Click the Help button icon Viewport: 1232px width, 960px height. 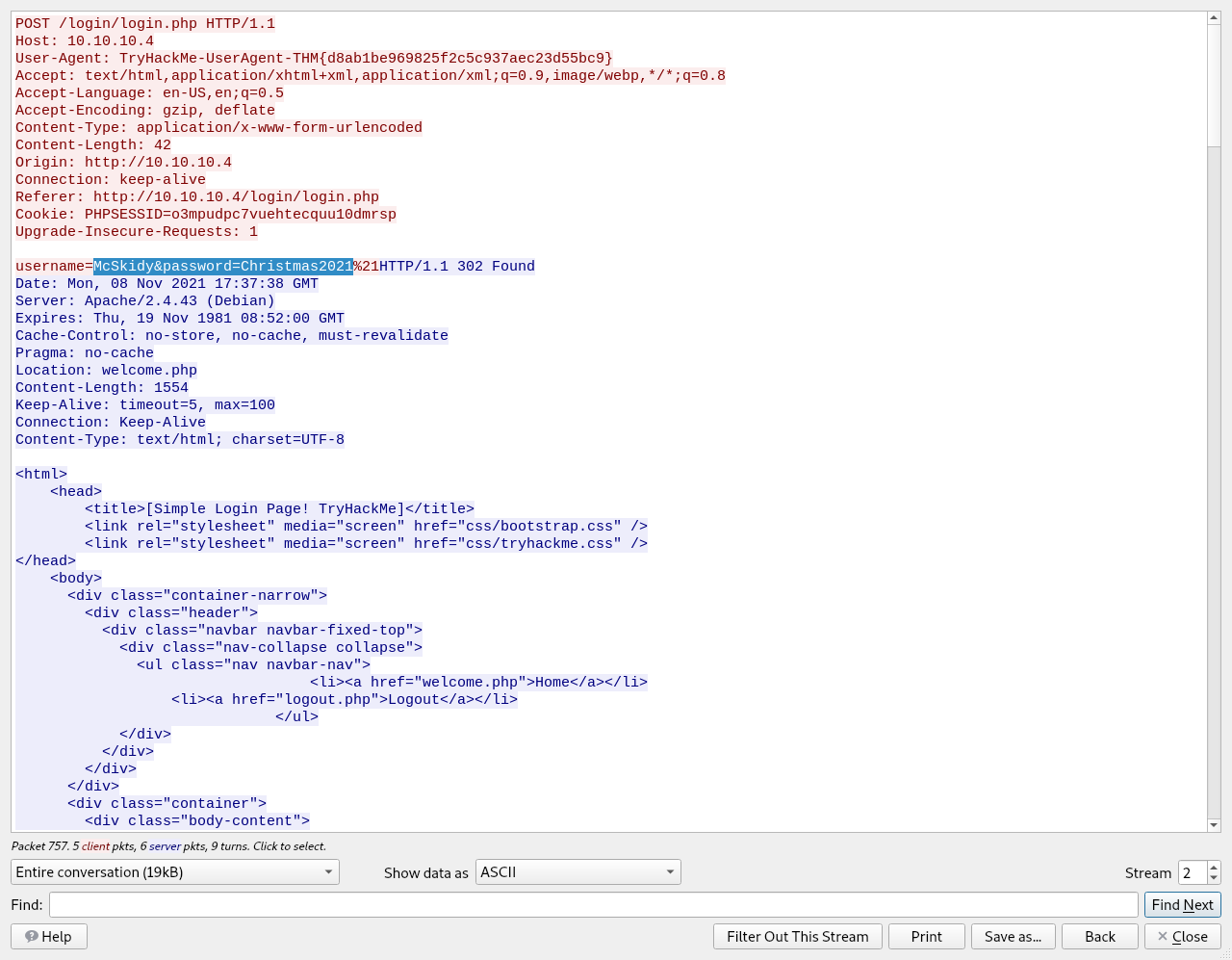coord(32,937)
